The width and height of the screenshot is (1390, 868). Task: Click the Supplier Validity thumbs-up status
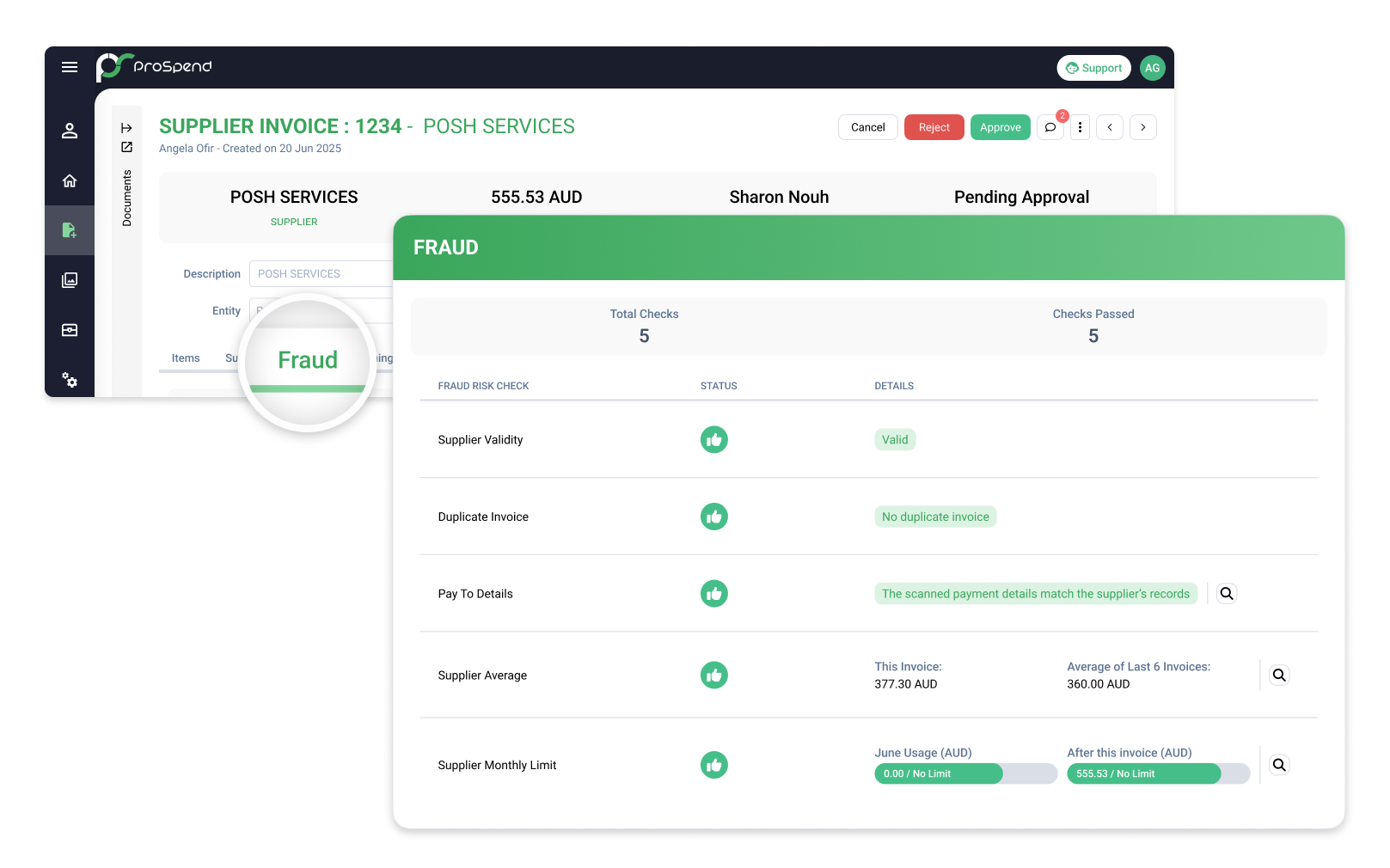[x=713, y=440]
